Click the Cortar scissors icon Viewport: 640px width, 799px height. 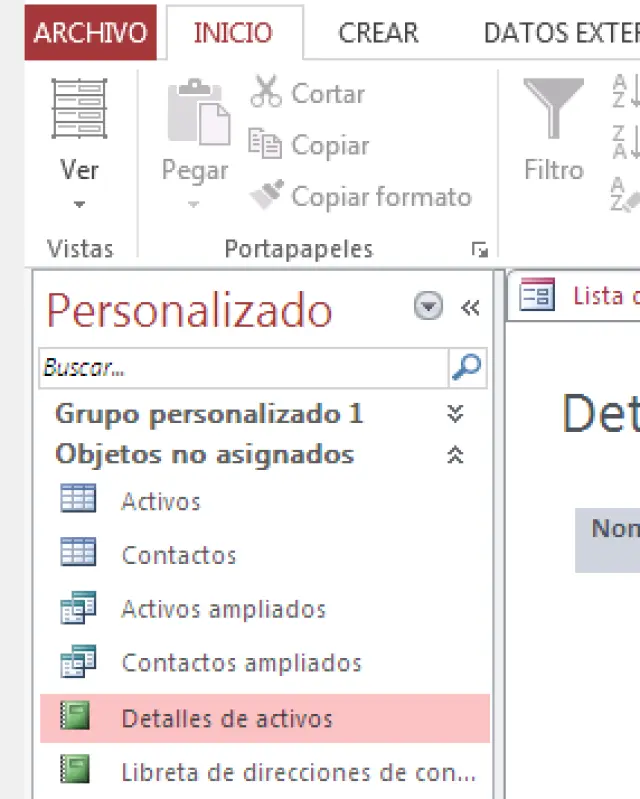[266, 92]
